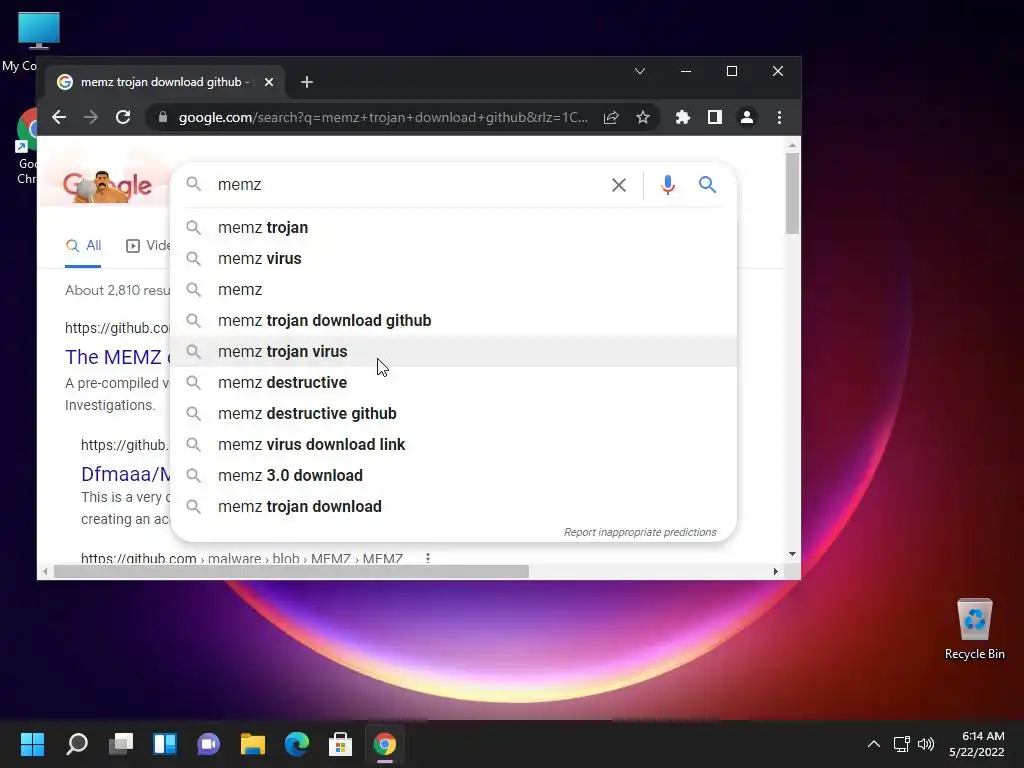Pick suggestion "memz trojan virus"
Image resolution: width=1024 pixels, height=768 pixels.
click(x=453, y=351)
